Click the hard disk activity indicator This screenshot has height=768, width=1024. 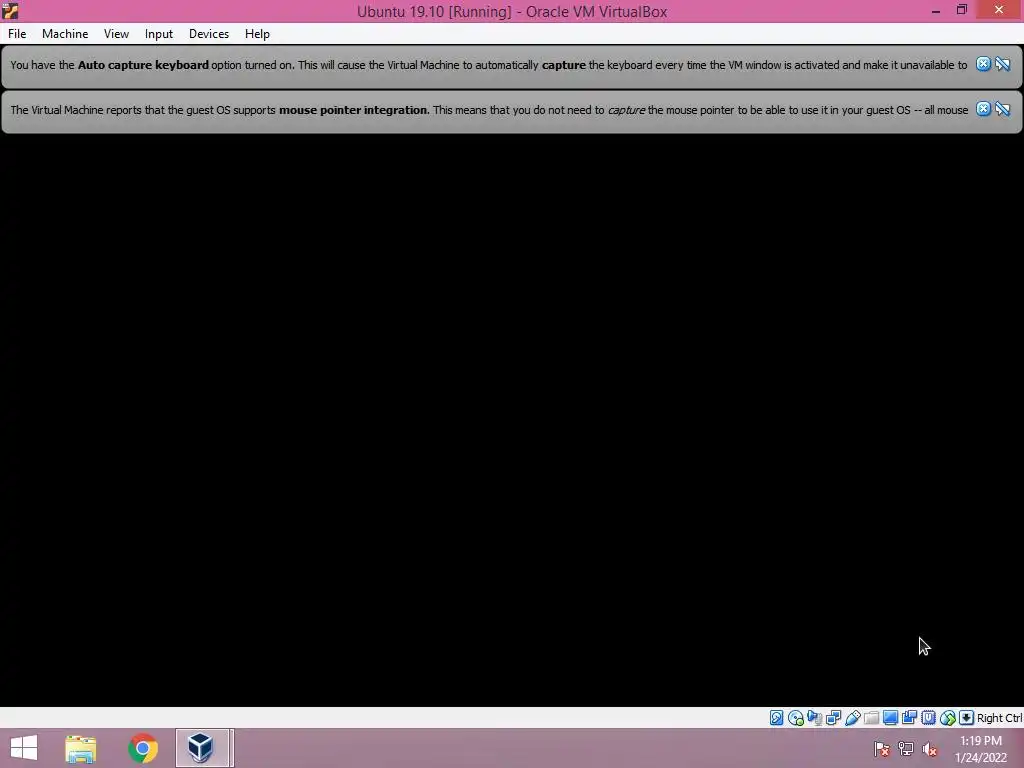776,718
